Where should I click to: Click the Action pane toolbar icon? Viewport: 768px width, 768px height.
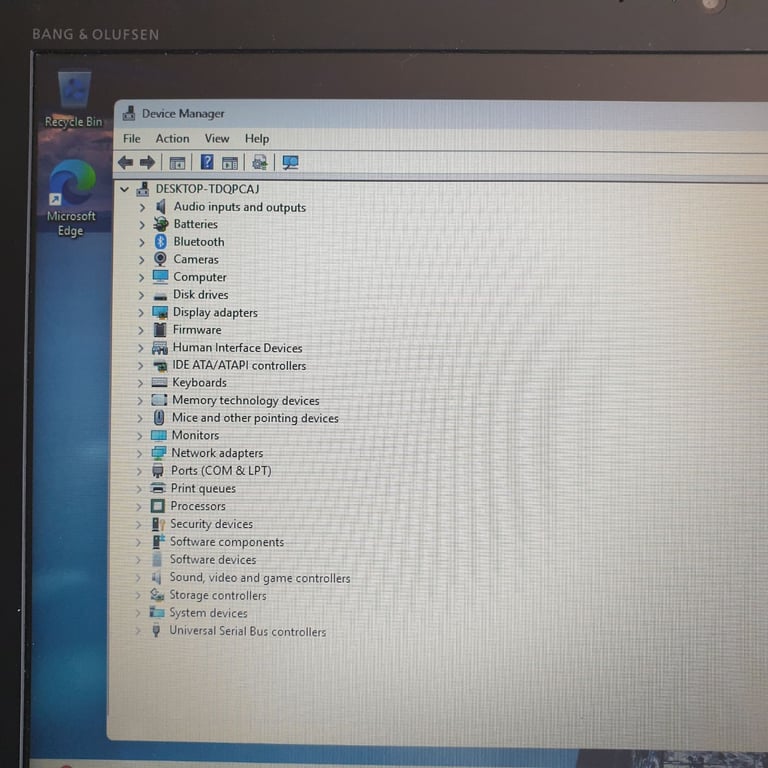point(230,163)
